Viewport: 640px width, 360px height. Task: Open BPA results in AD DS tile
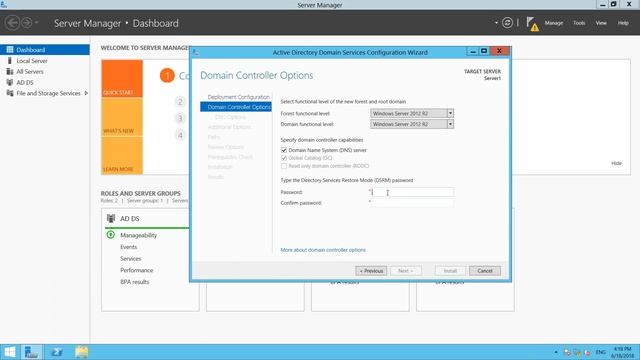point(135,282)
